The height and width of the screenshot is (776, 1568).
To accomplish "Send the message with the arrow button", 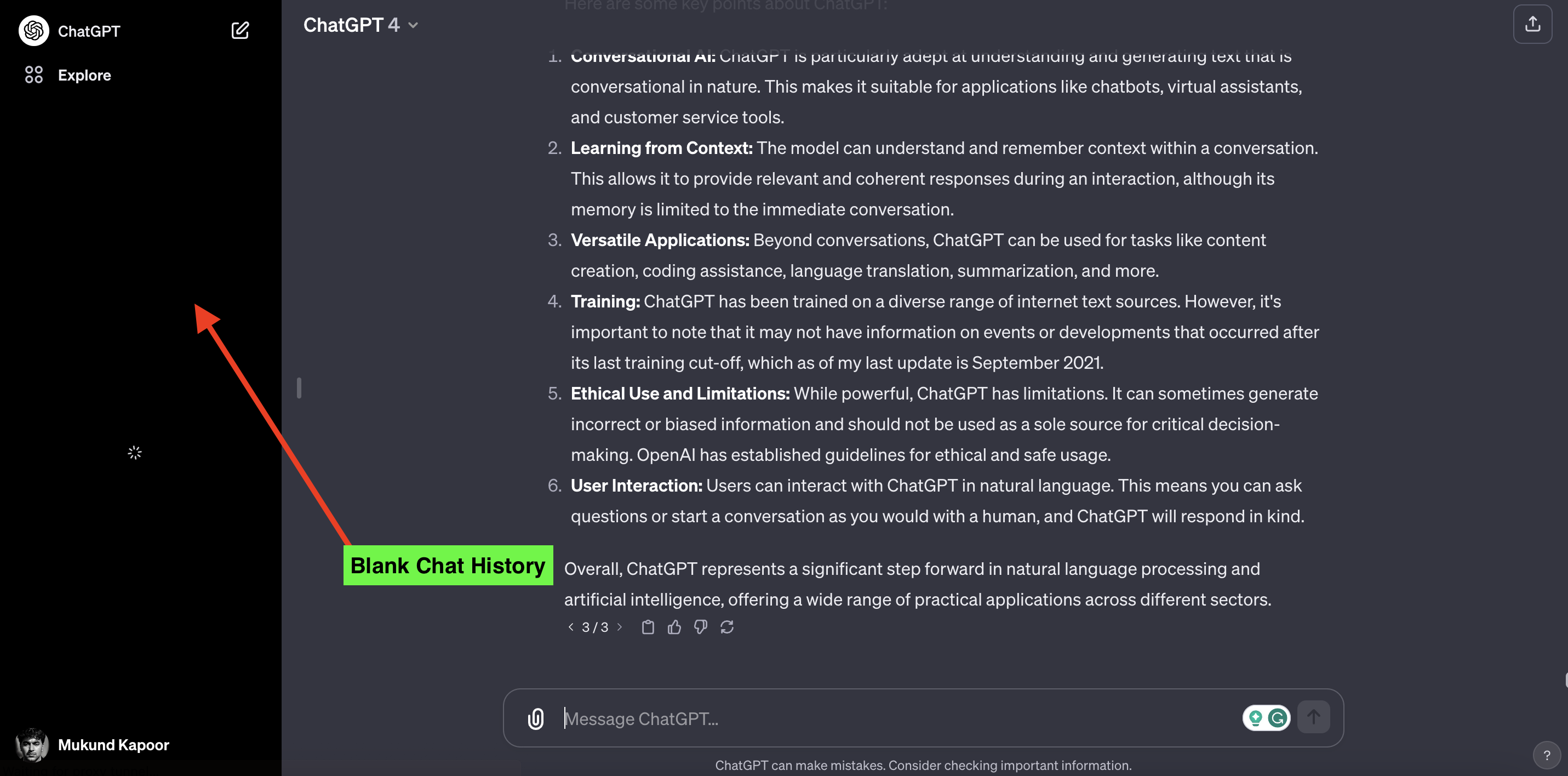I will (1314, 717).
